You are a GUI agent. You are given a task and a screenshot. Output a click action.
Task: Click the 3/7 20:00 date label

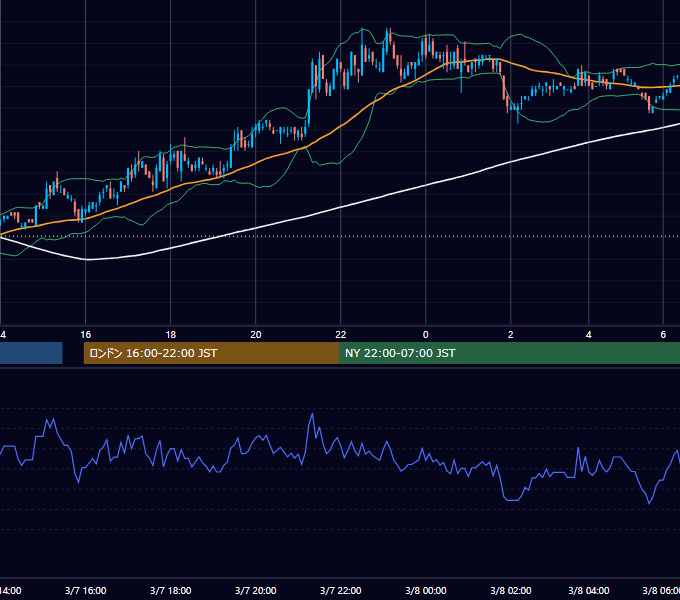point(255,590)
